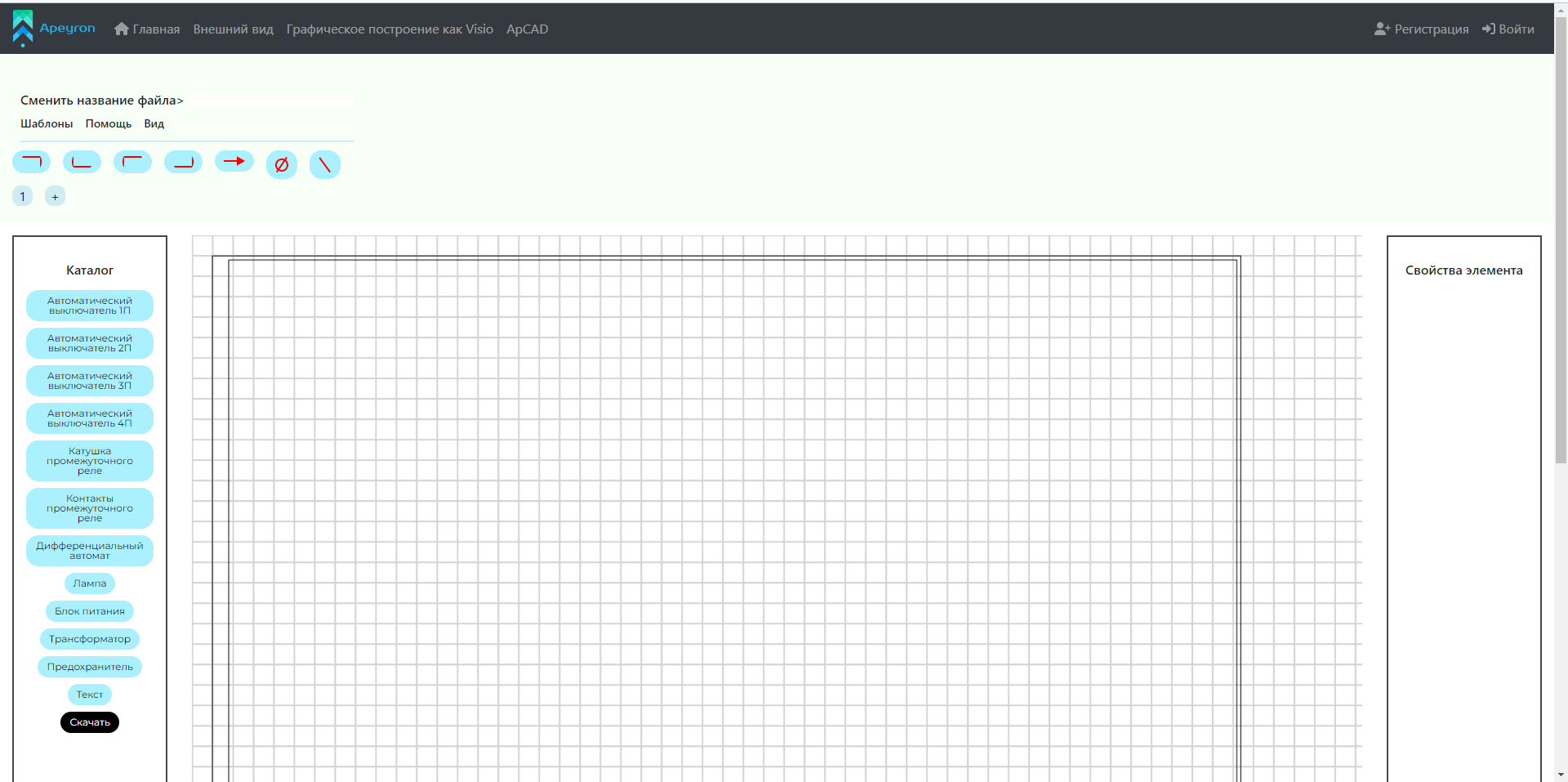Screen dimensions: 1568x782
Task: Open the Помощь menu
Action: 109,123
